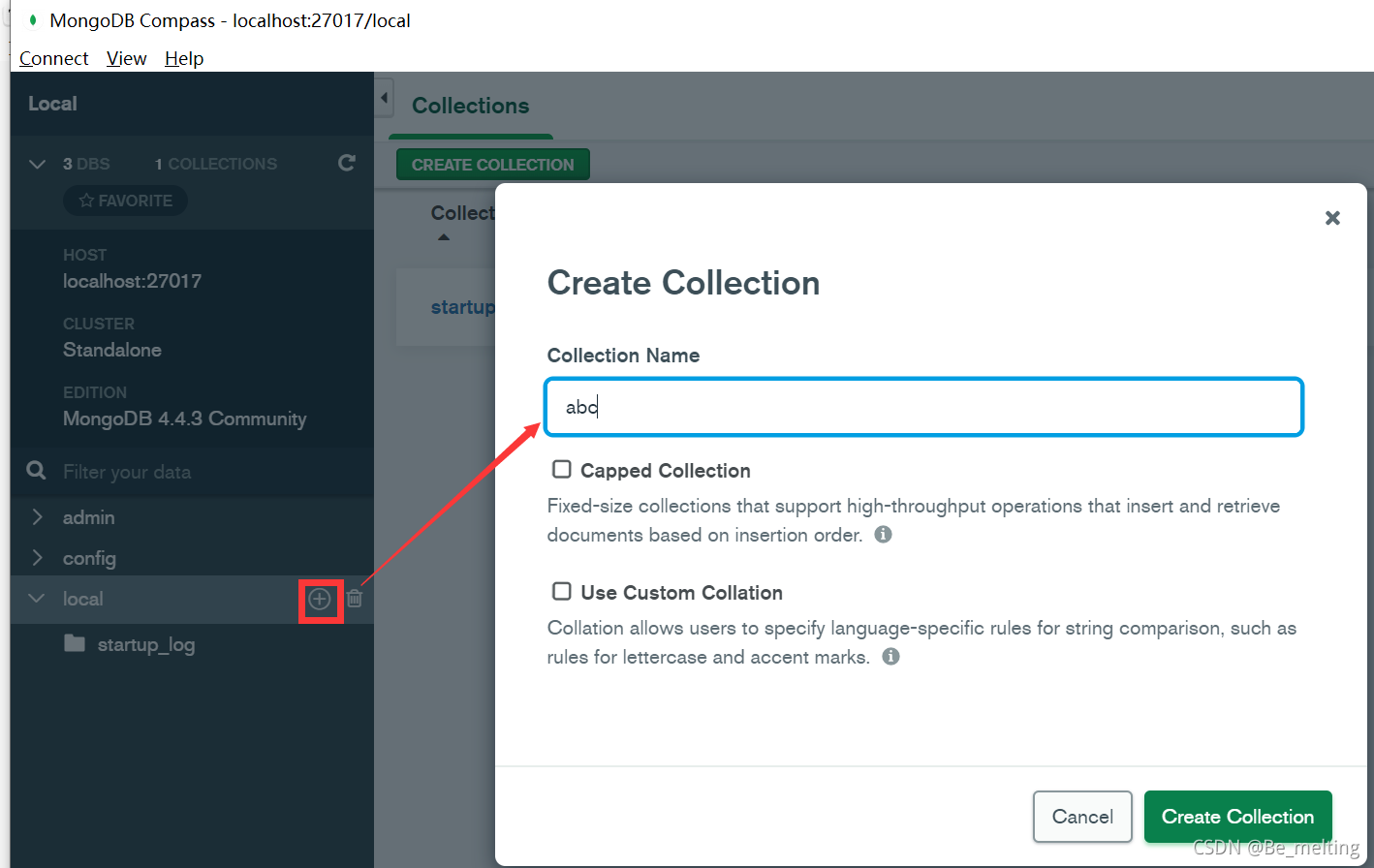This screenshot has width=1374, height=868.
Task: Select the local database name
Action: point(83,599)
